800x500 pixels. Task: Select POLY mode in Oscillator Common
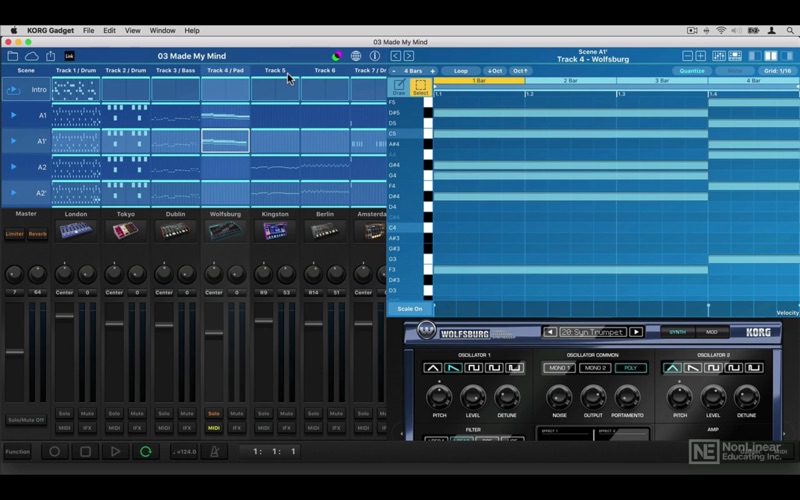[x=631, y=368]
